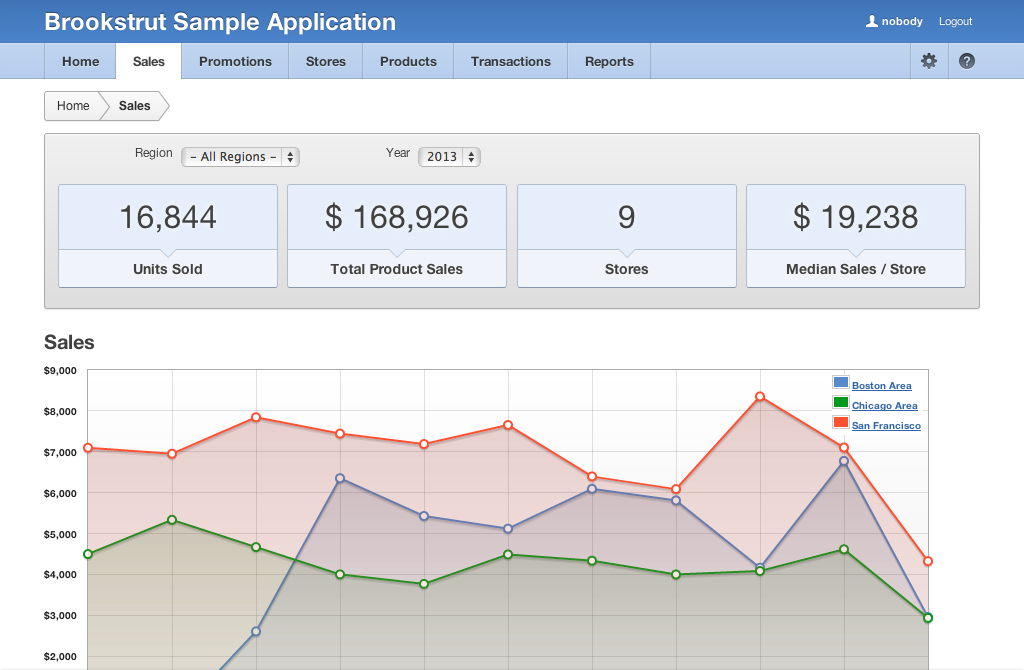Viewport: 1024px width, 670px height.
Task: Click the San Francisco legend link
Action: tap(886, 426)
